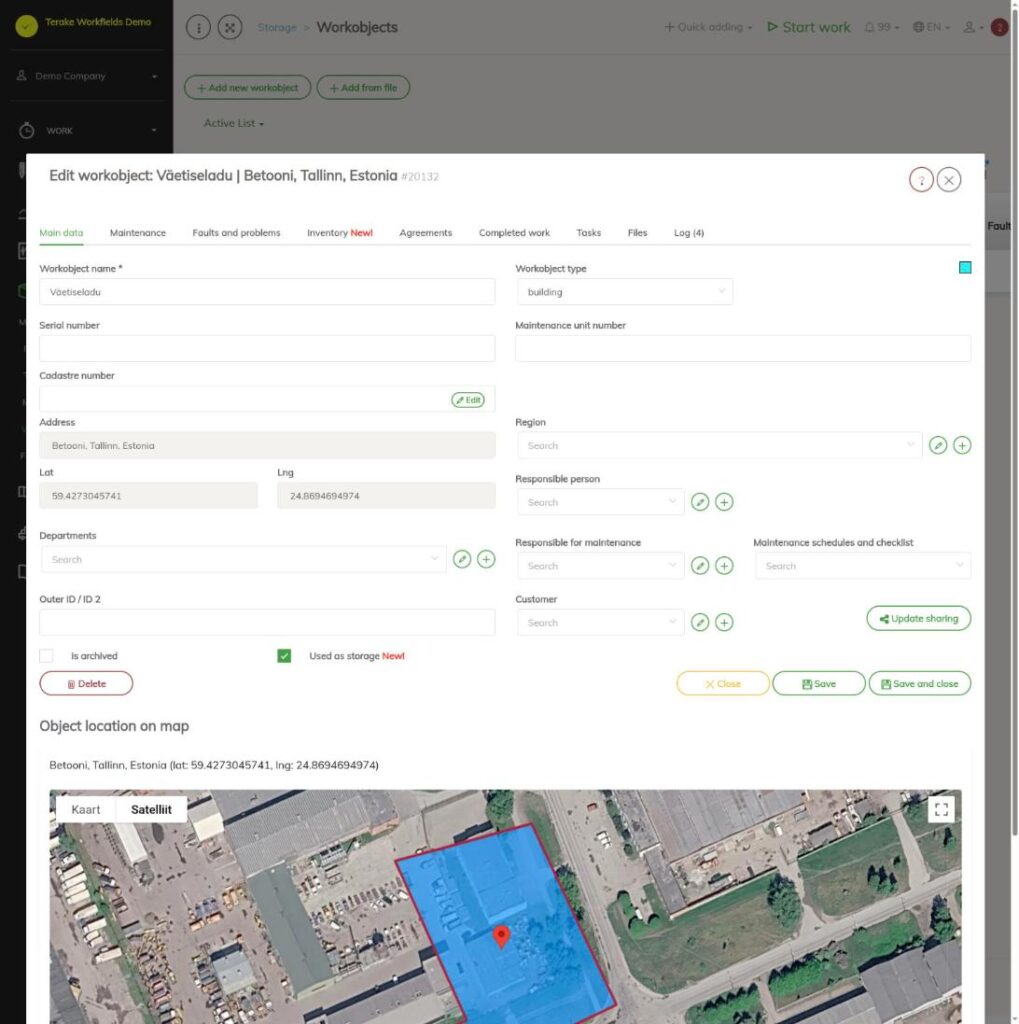Expand Maintenance schedules and checklist dropdown
The width and height of the screenshot is (1019, 1024).
click(x=863, y=566)
